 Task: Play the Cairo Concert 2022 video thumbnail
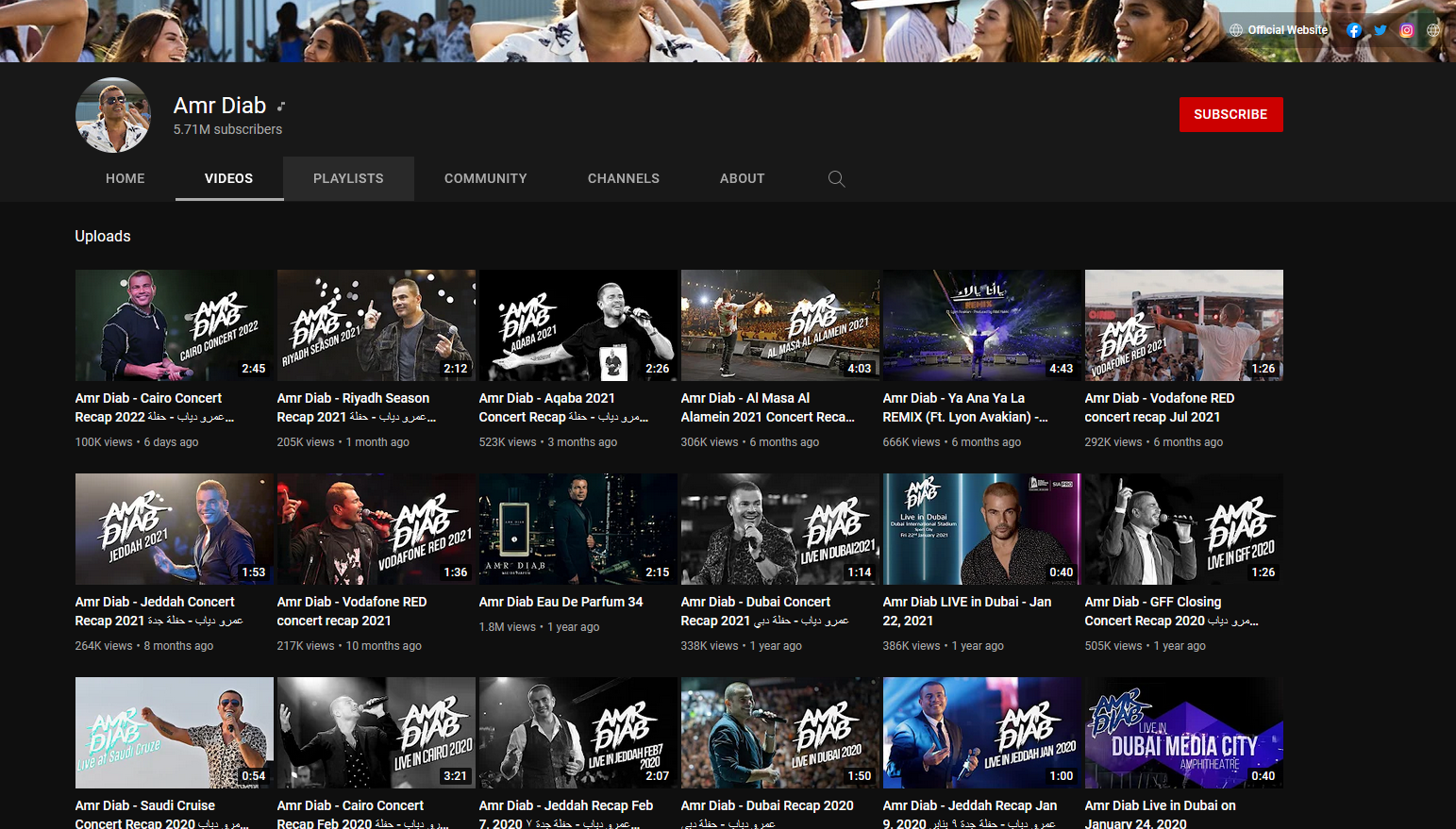175,325
